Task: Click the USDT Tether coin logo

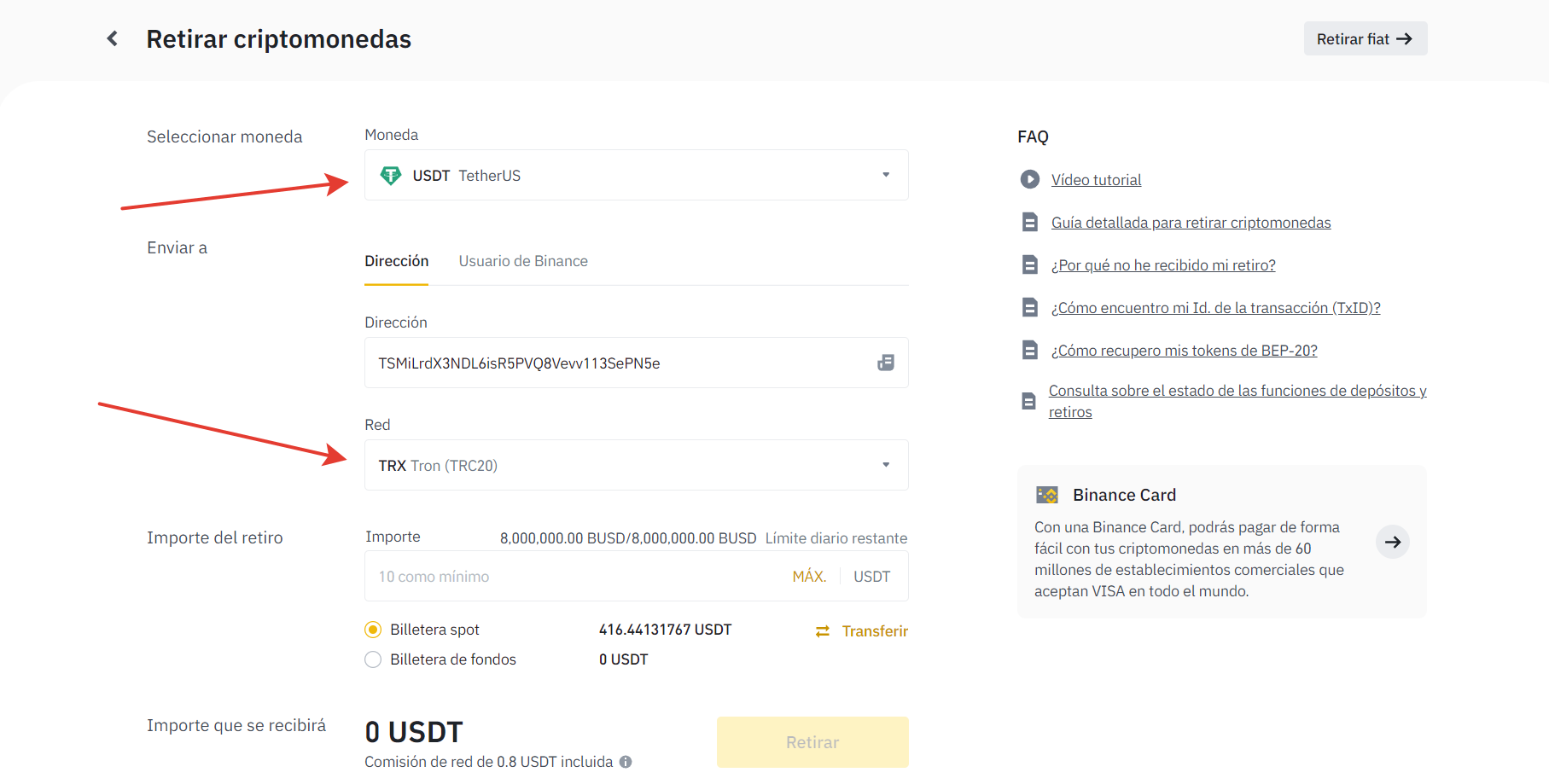Action: (391, 175)
